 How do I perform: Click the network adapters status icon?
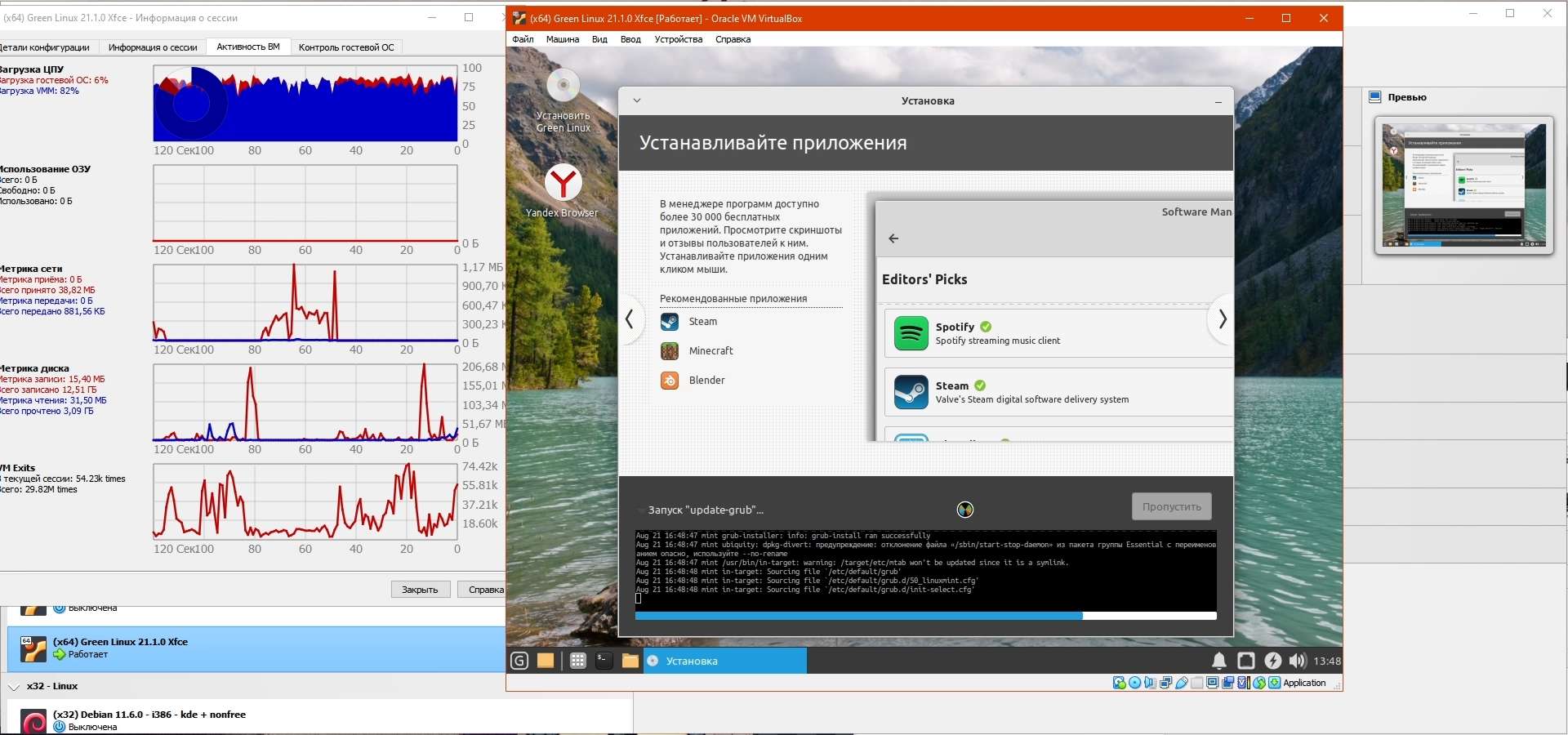1165,683
